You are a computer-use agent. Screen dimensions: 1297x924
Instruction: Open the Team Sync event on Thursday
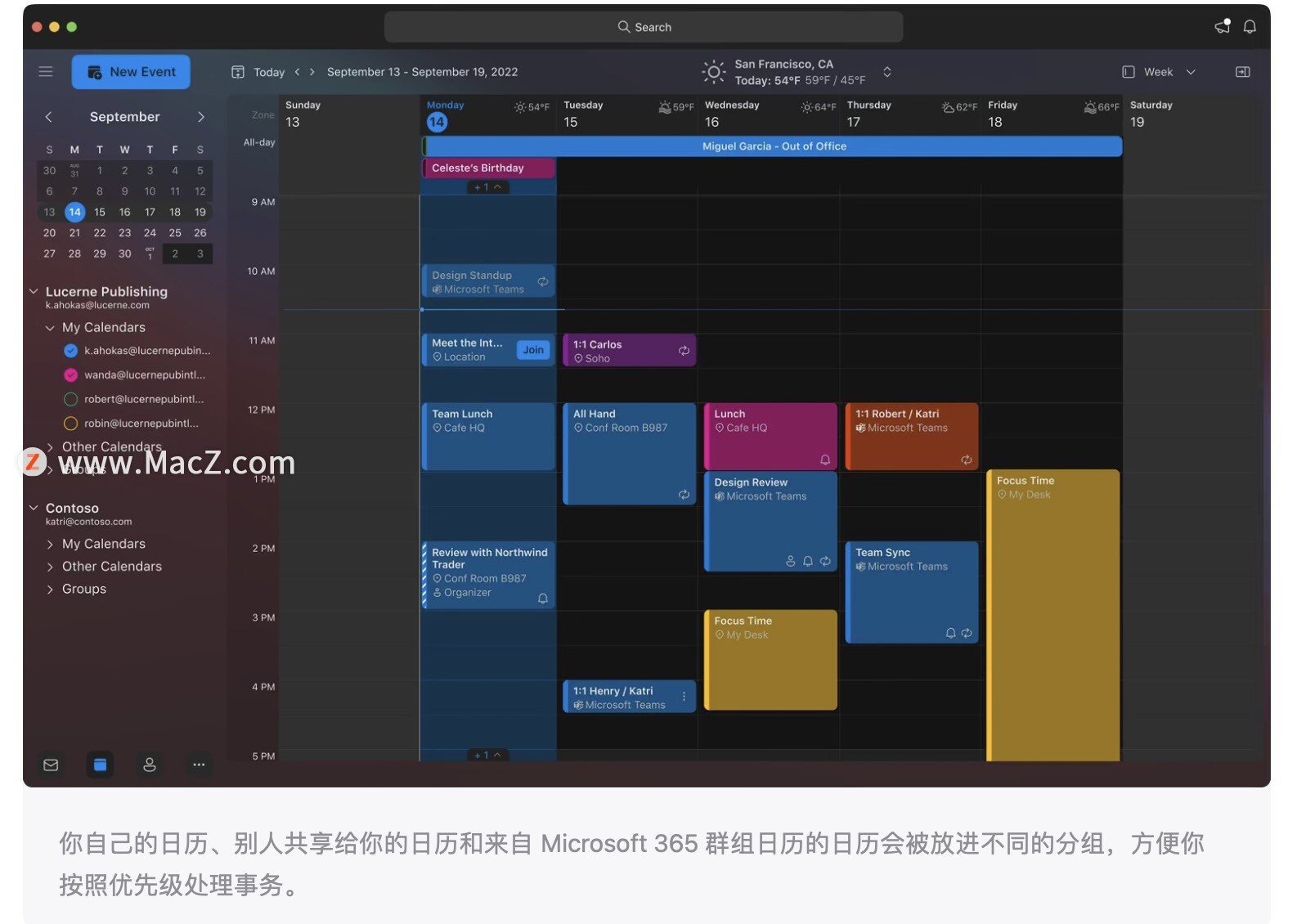coord(912,592)
